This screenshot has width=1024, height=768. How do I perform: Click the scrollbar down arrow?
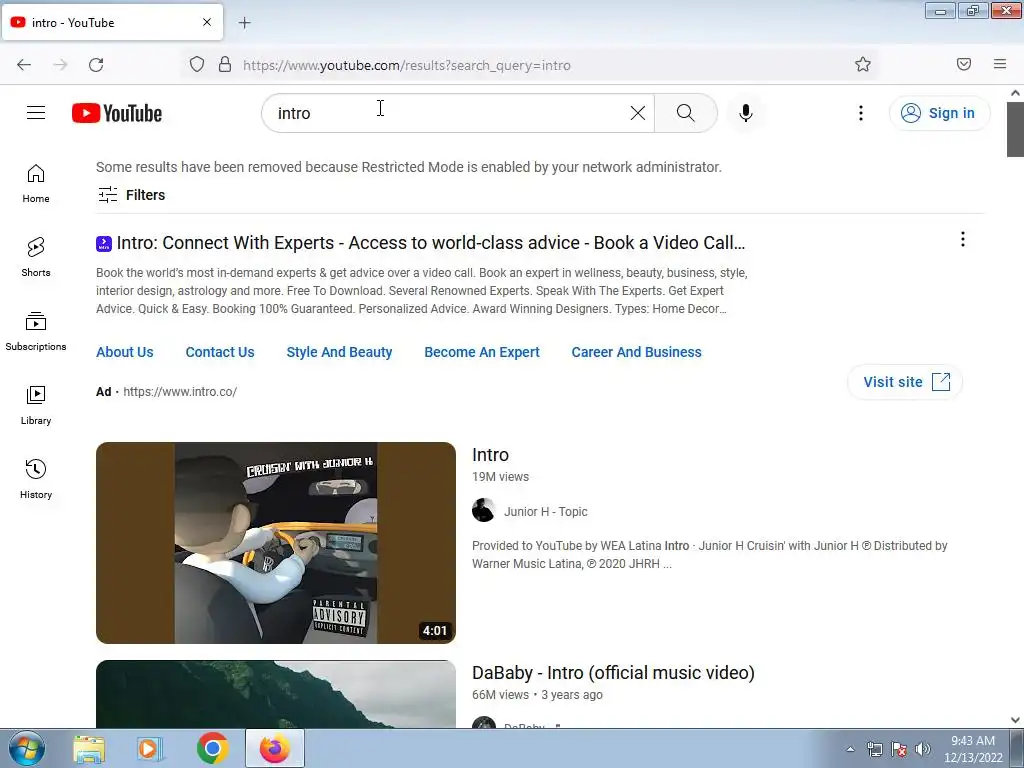point(1015,720)
